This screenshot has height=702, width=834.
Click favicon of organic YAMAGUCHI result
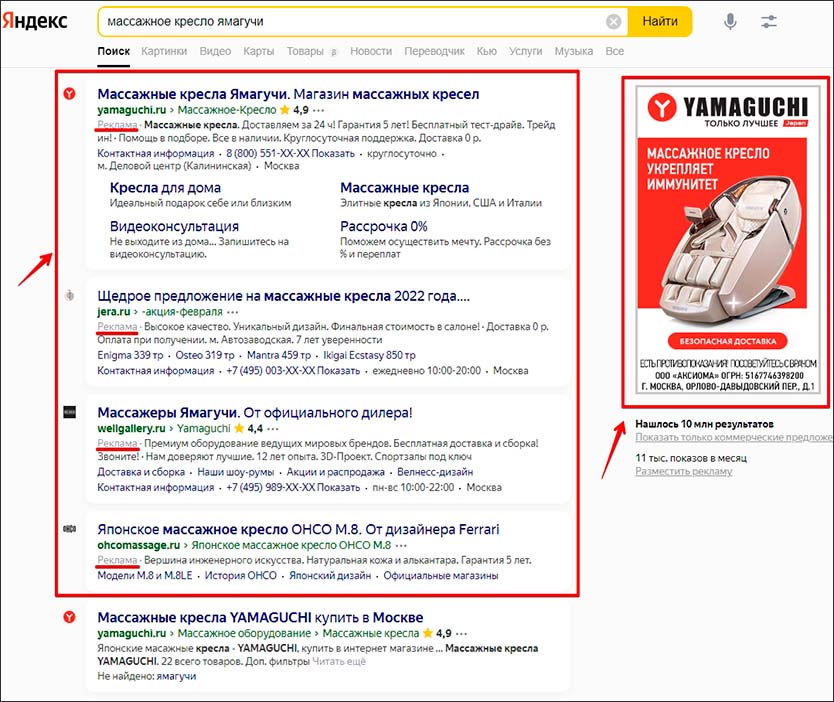click(x=69, y=617)
